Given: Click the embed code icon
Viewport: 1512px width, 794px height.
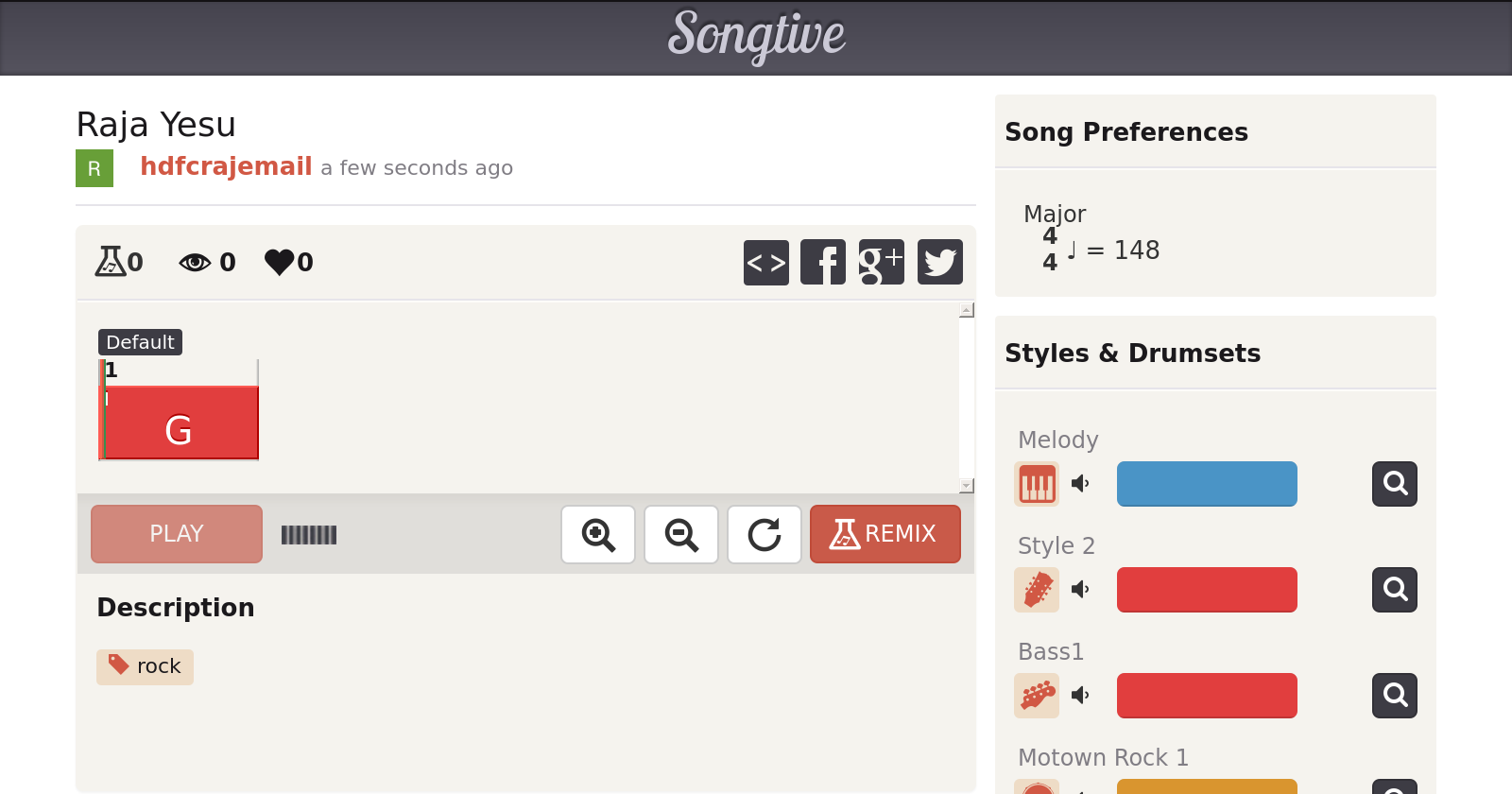Looking at the screenshot, I should click(x=765, y=262).
